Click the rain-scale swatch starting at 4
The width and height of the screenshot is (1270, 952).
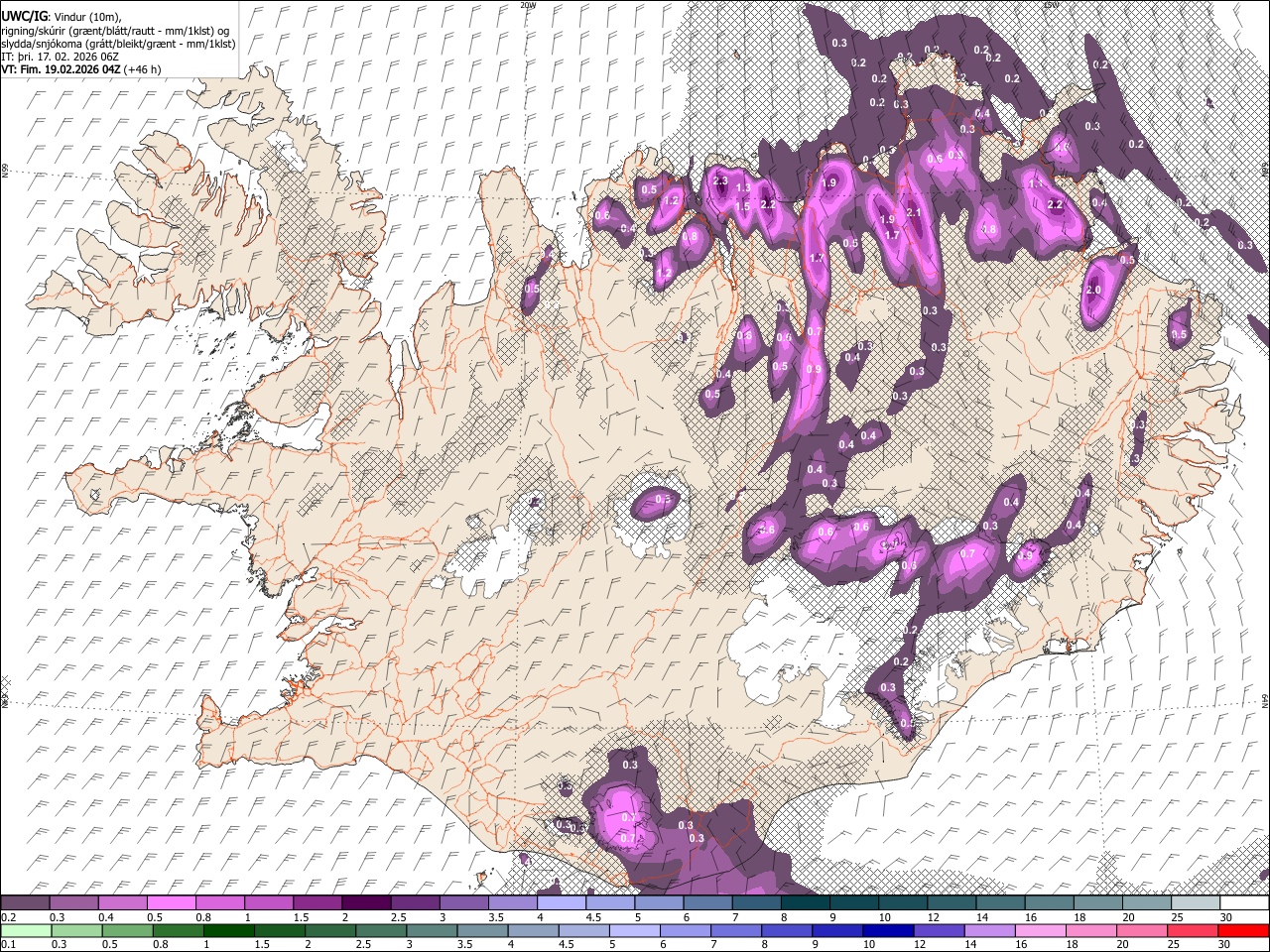point(532,930)
